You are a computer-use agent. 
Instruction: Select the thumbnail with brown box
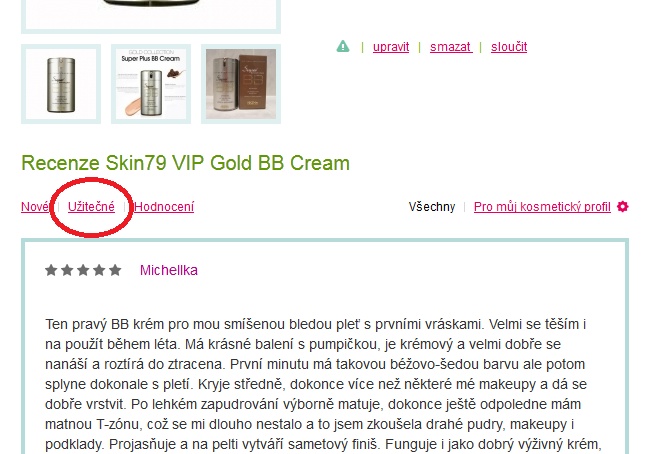241,84
